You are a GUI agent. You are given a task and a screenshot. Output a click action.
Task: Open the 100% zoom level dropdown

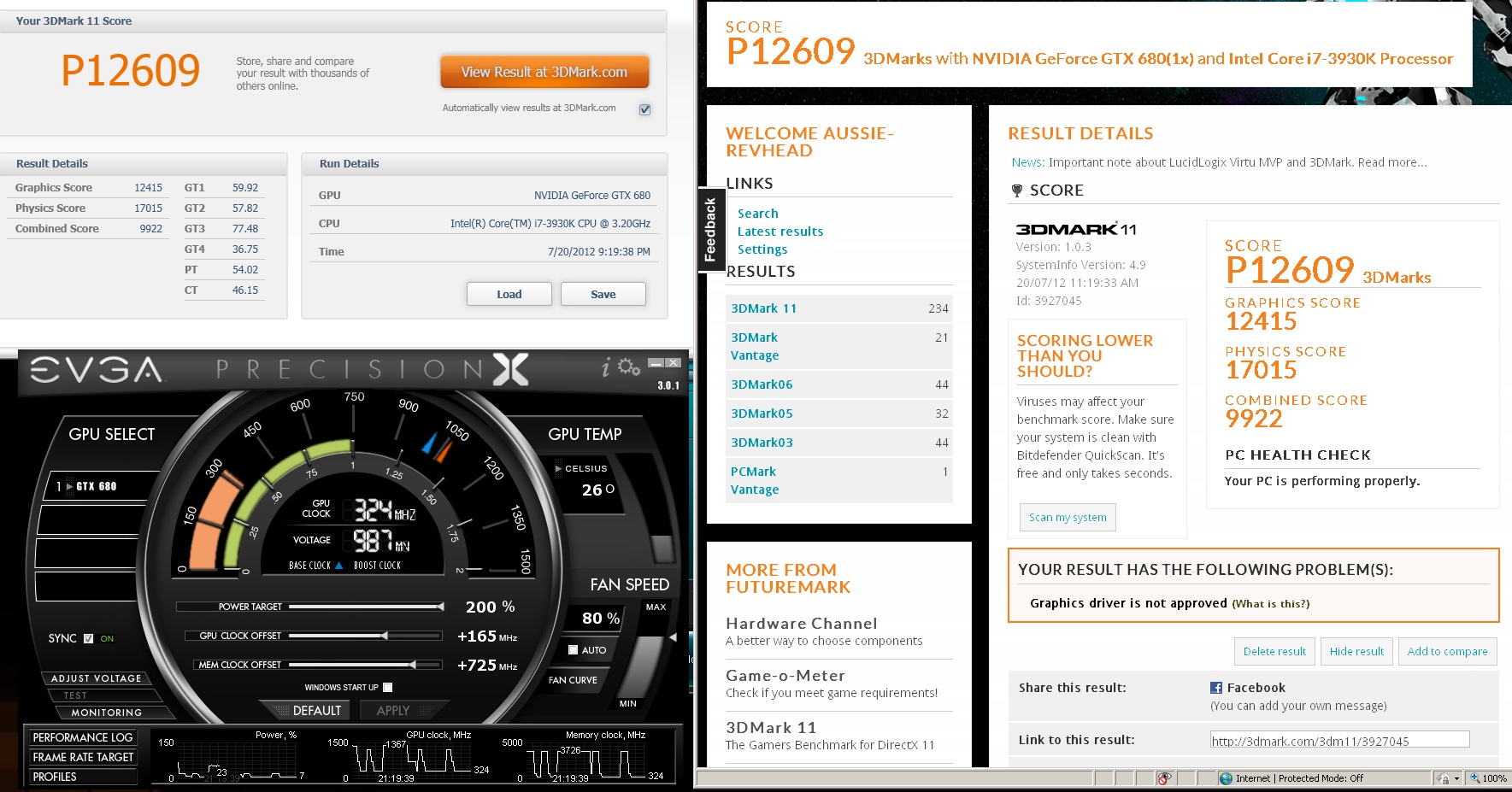point(1488,778)
